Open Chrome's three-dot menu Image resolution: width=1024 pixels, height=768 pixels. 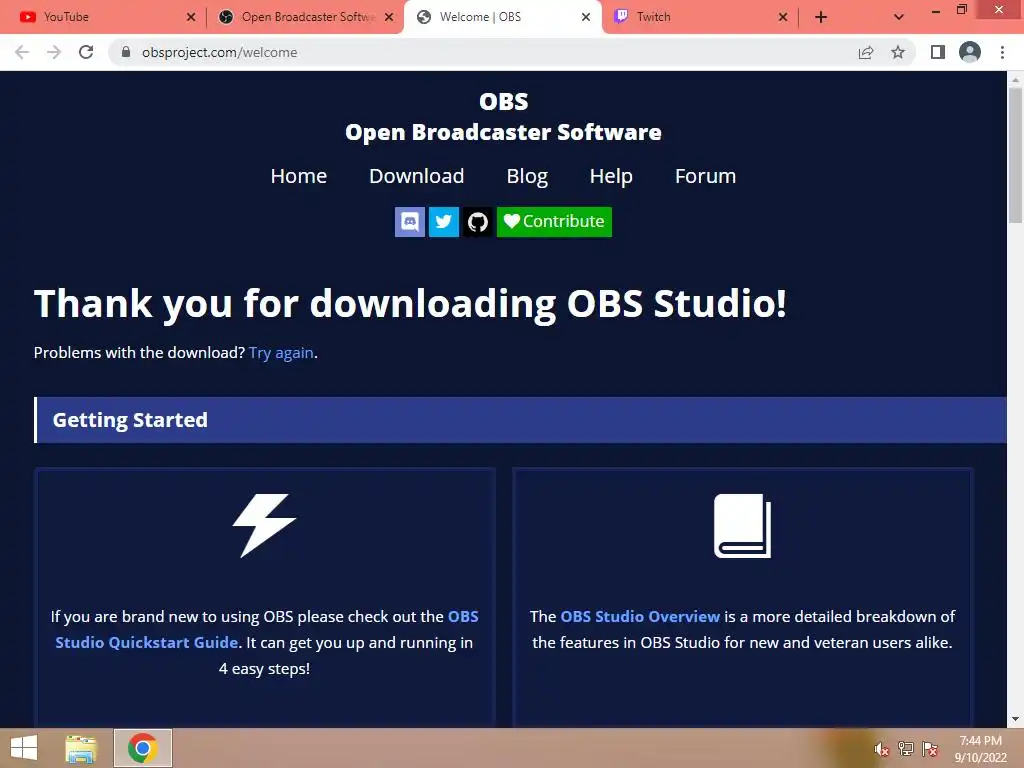tap(1002, 52)
